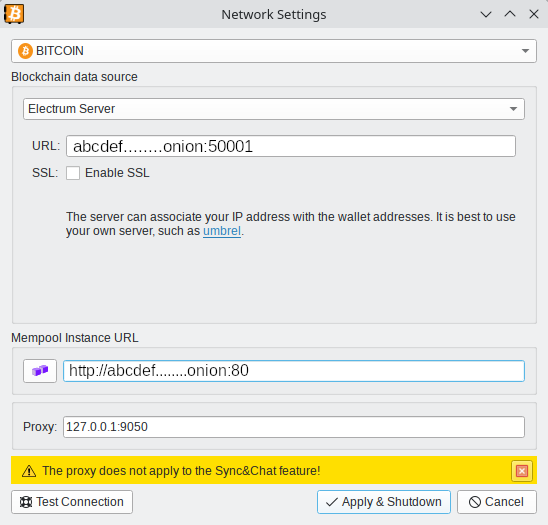This screenshot has height=525, width=548.
Task: Click the Mempool Instance URL field
Action: pos(294,371)
